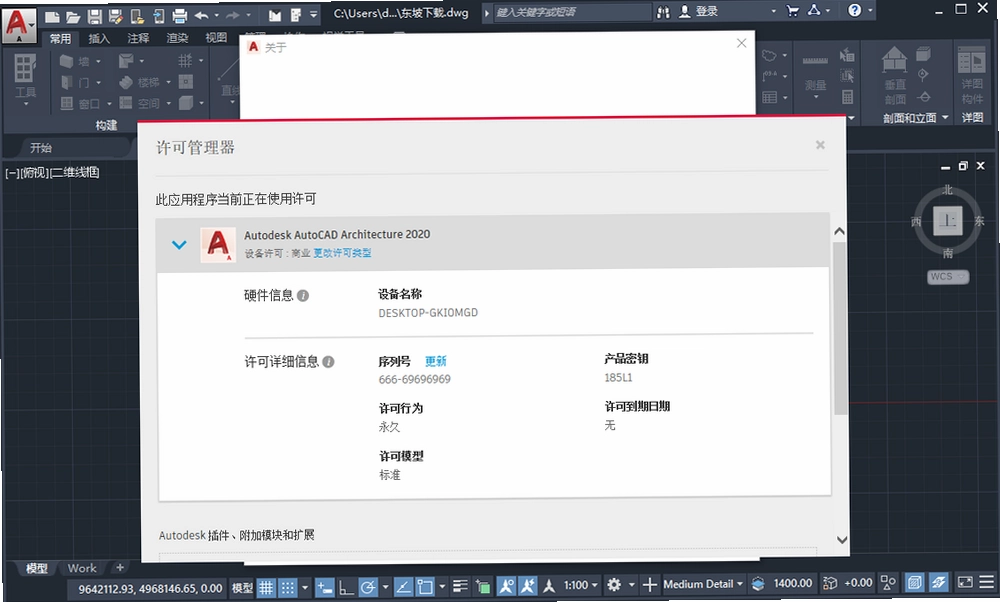
Task: Switch to the Work layout tab
Action: pos(82,568)
